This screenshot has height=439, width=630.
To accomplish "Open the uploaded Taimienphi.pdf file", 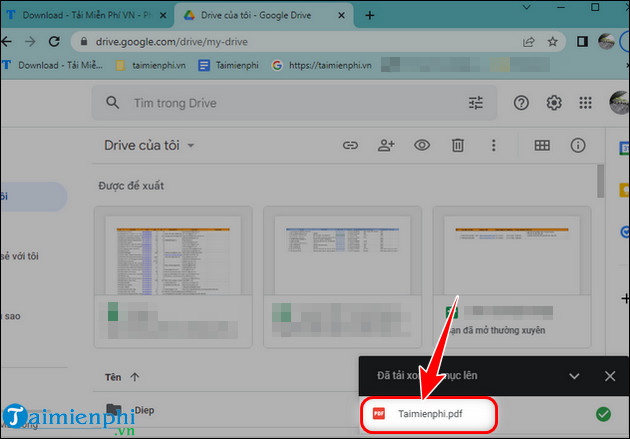I will 430,414.
